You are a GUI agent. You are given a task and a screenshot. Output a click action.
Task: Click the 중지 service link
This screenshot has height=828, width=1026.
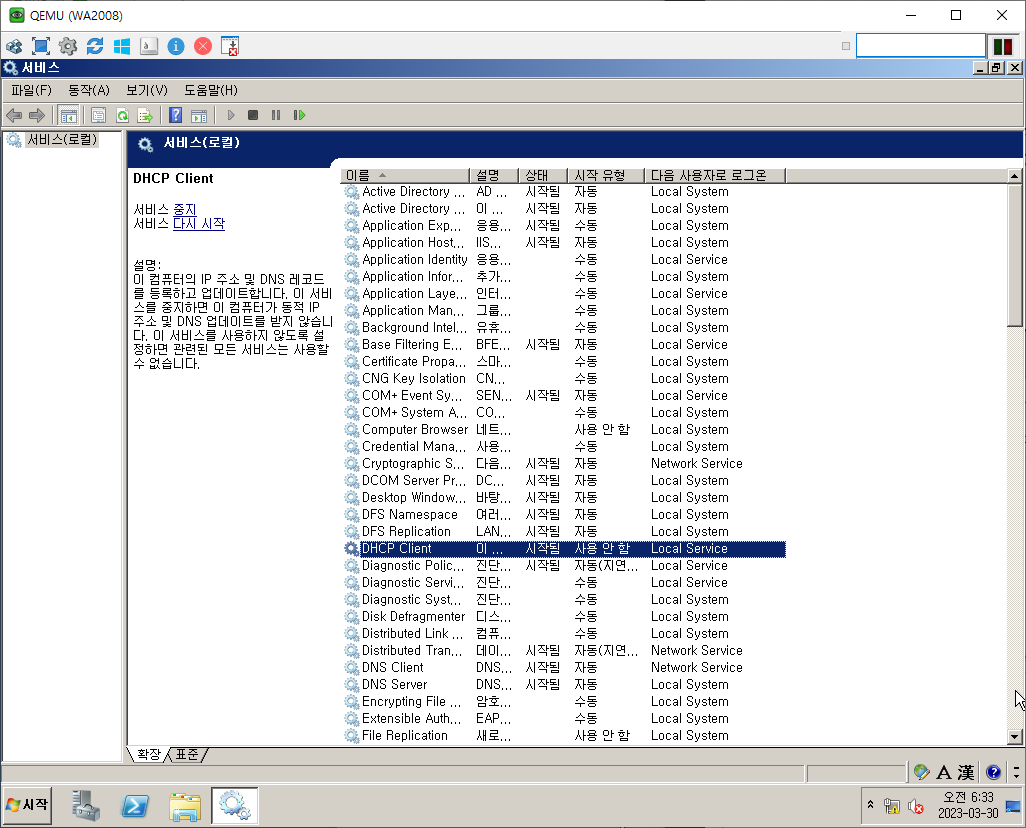[x=185, y=209]
